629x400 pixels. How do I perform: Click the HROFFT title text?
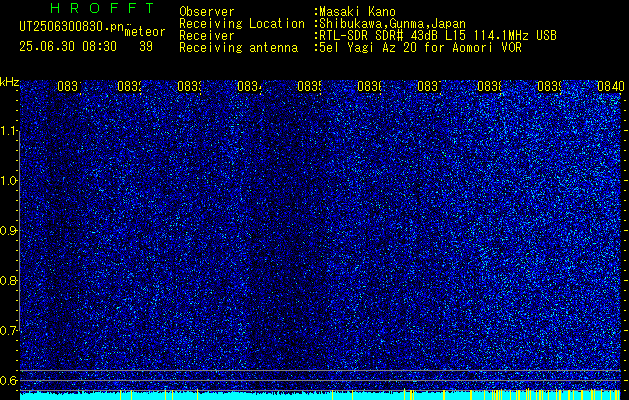click(x=102, y=8)
